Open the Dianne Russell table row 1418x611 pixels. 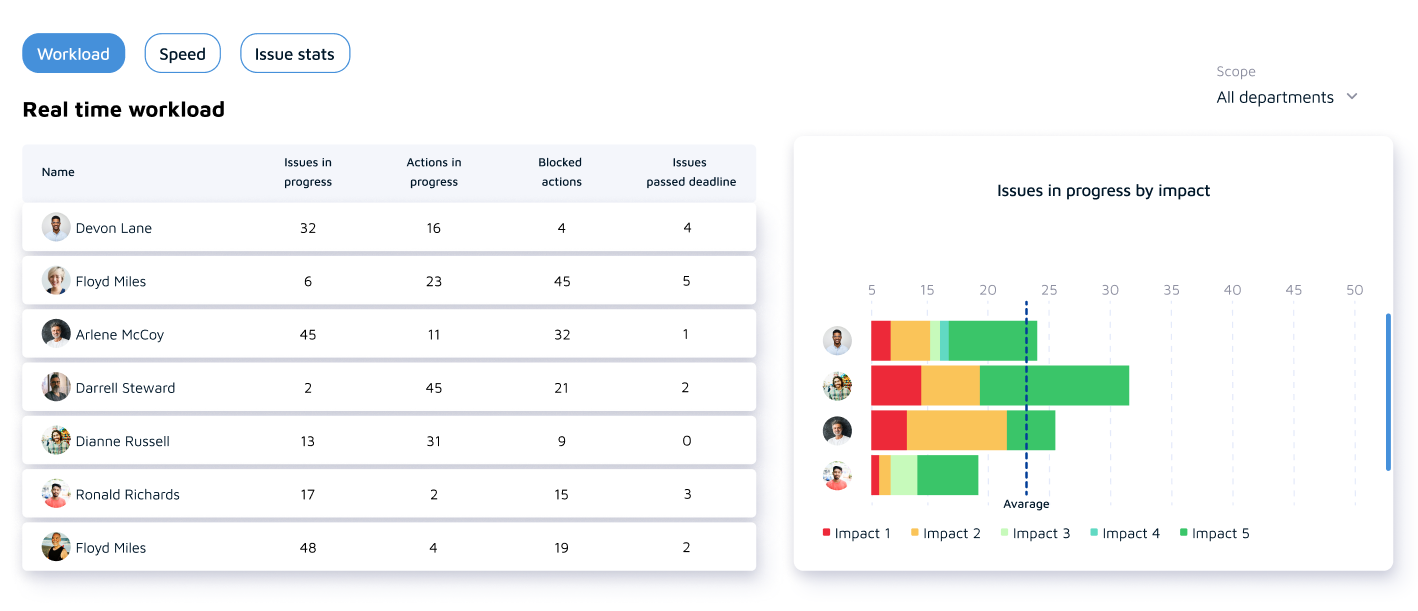pos(389,441)
